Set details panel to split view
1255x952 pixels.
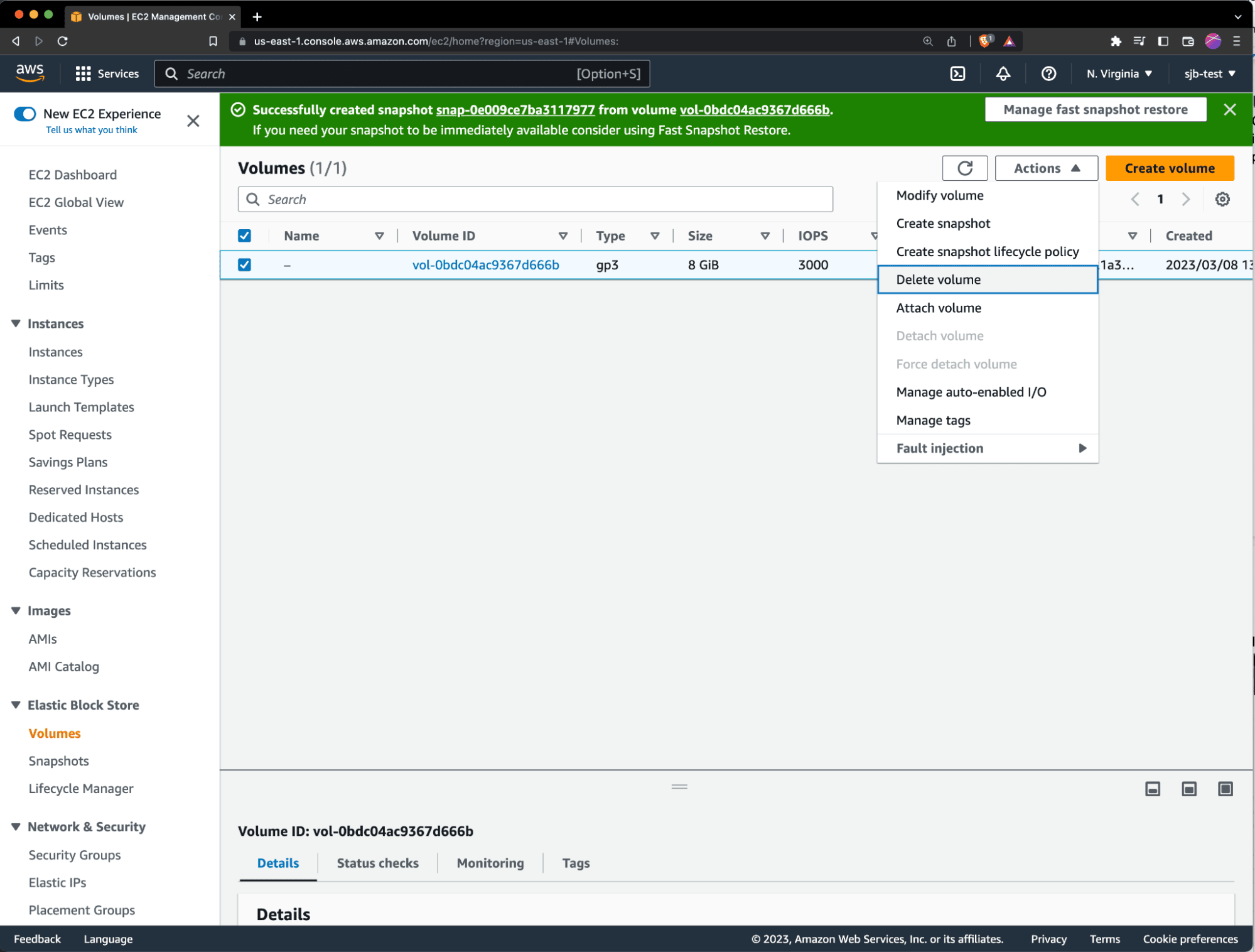[1189, 789]
